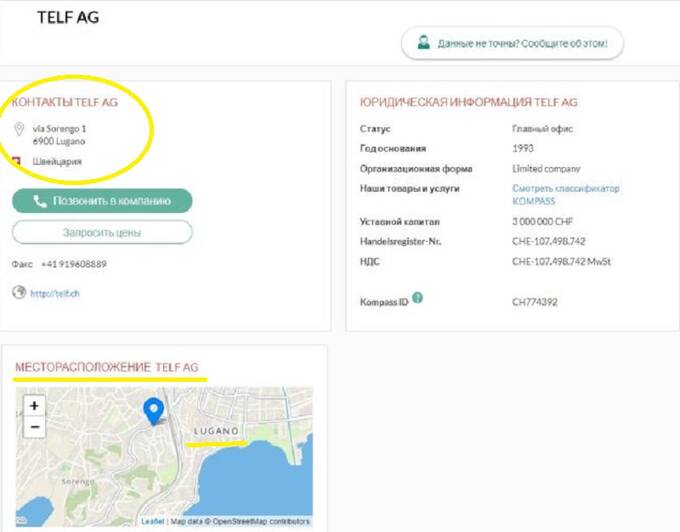
Task: Click the founding year value '1993'
Action: point(523,148)
